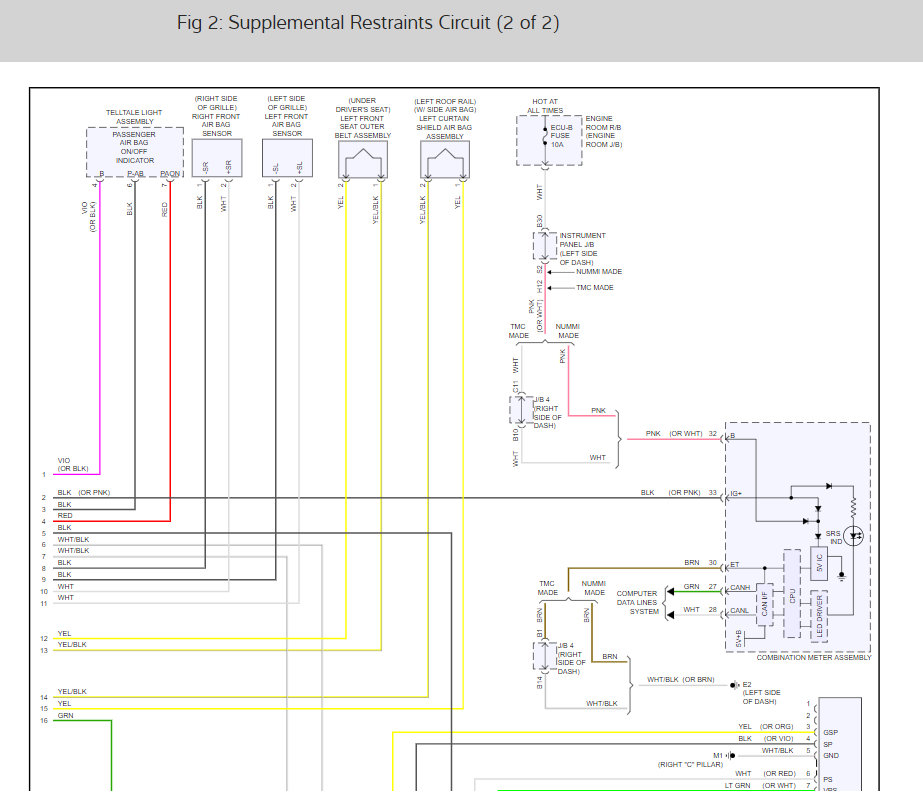Select the right front air bag sensor box
Viewport: 923px width, 808px height.
point(216,160)
